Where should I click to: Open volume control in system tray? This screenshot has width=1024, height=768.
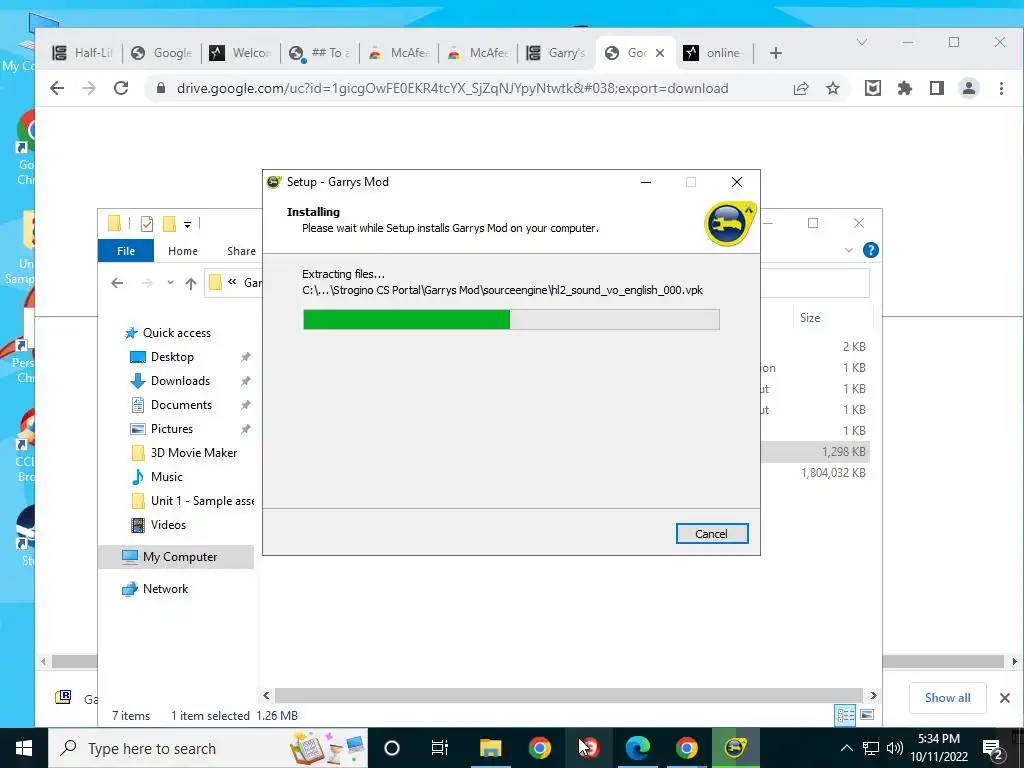pyautogui.click(x=895, y=748)
